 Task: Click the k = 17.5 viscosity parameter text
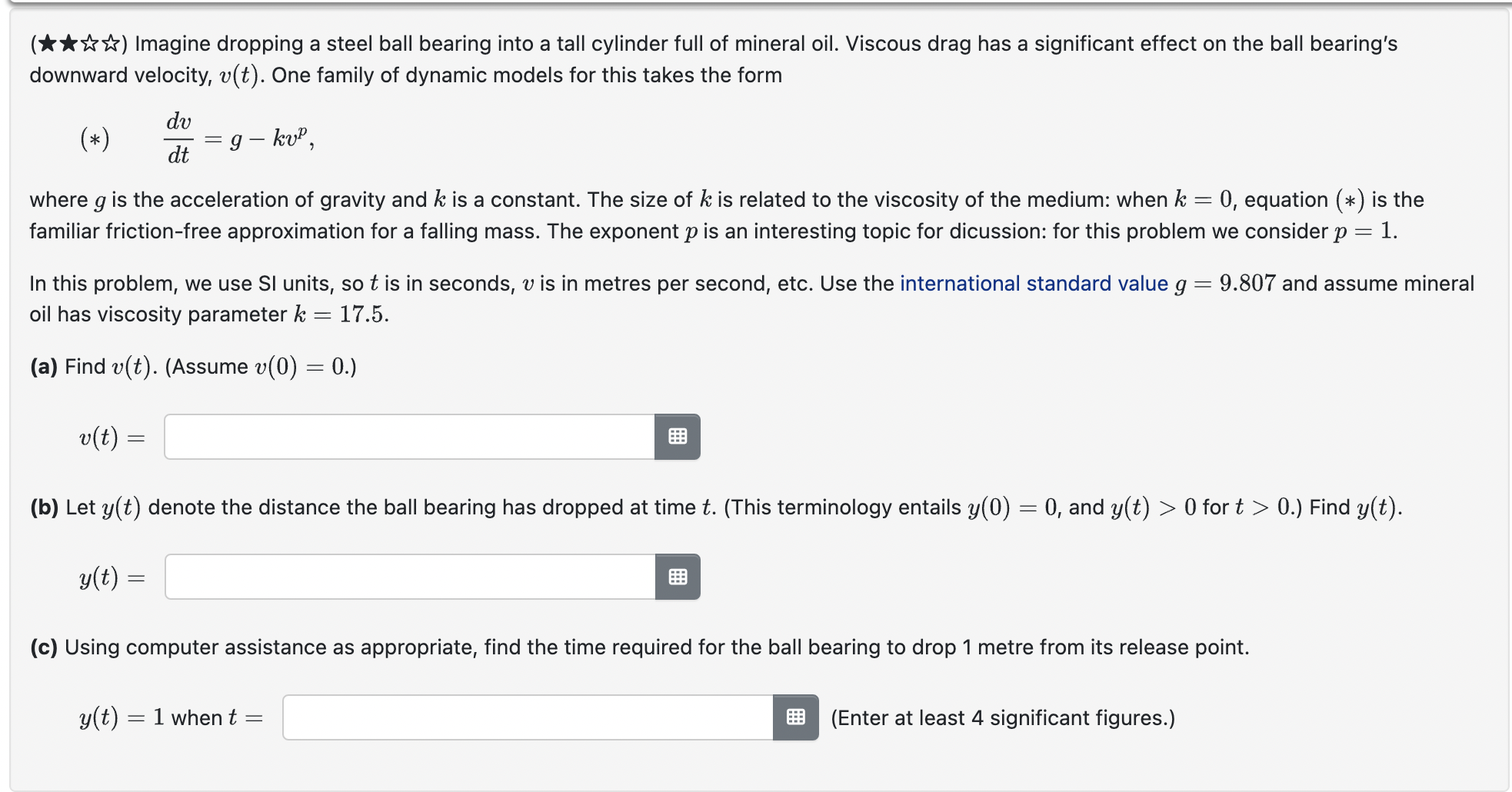(341, 314)
